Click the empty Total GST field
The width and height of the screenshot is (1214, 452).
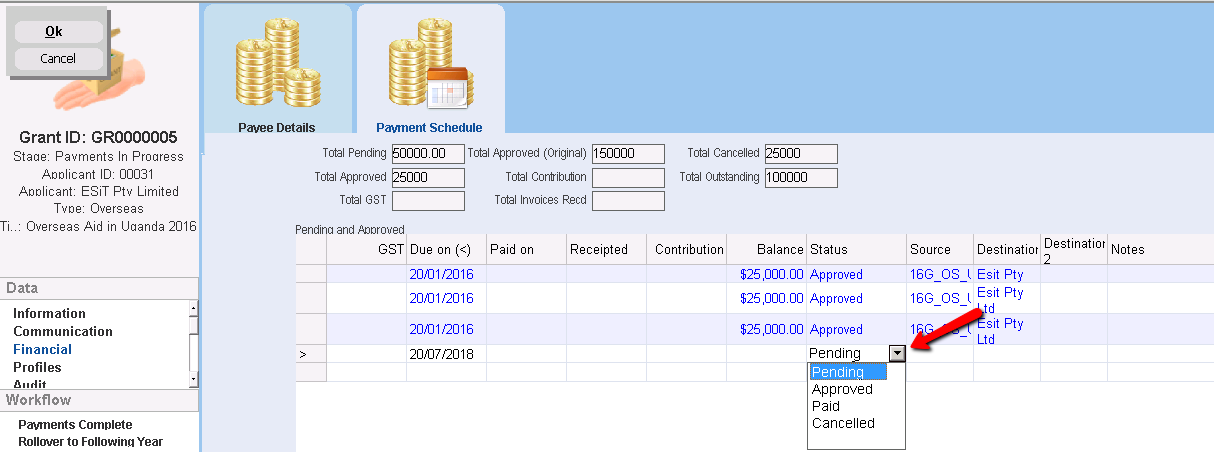click(428, 201)
